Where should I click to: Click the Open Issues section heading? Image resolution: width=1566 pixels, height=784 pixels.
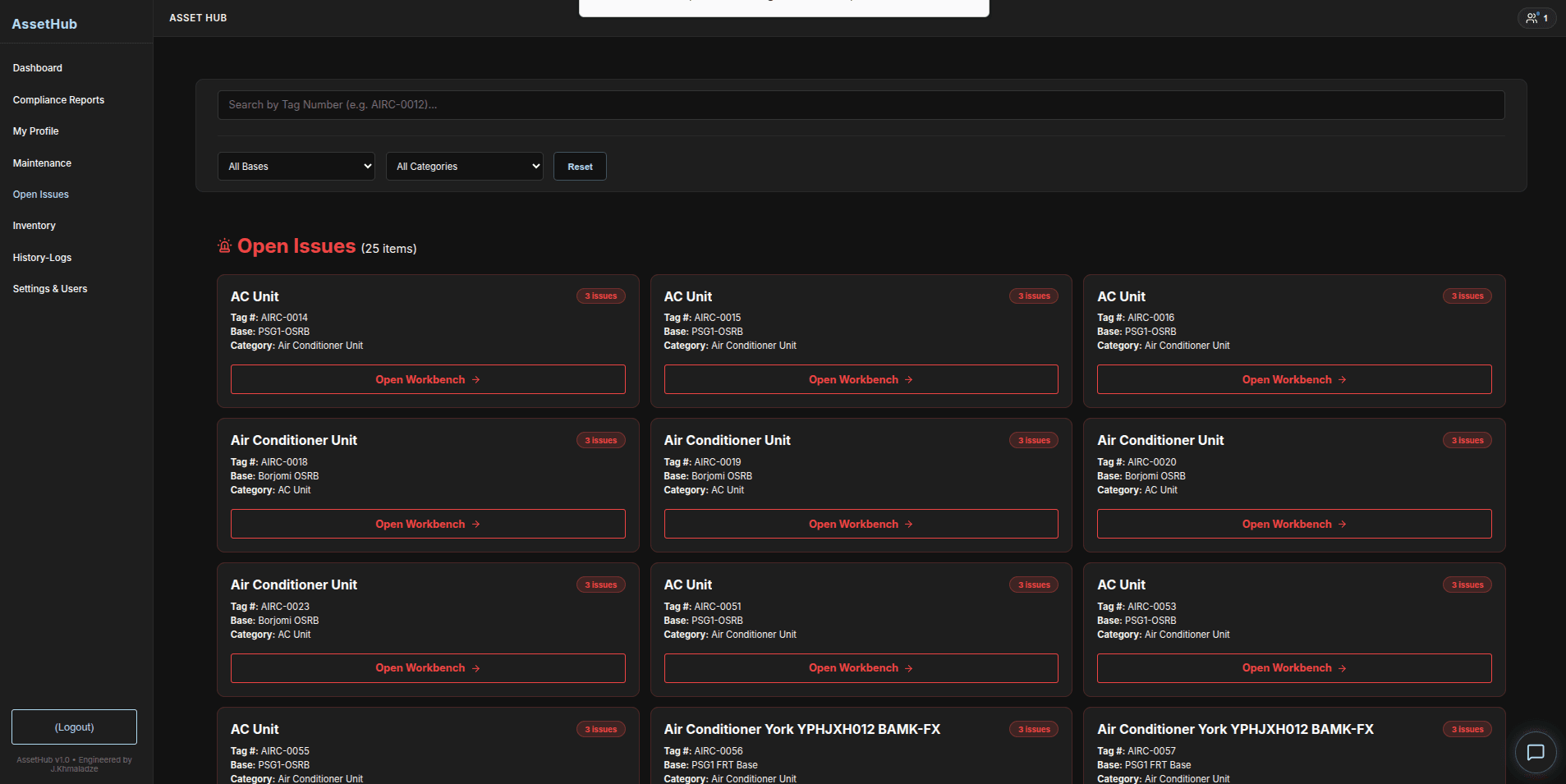(x=296, y=246)
